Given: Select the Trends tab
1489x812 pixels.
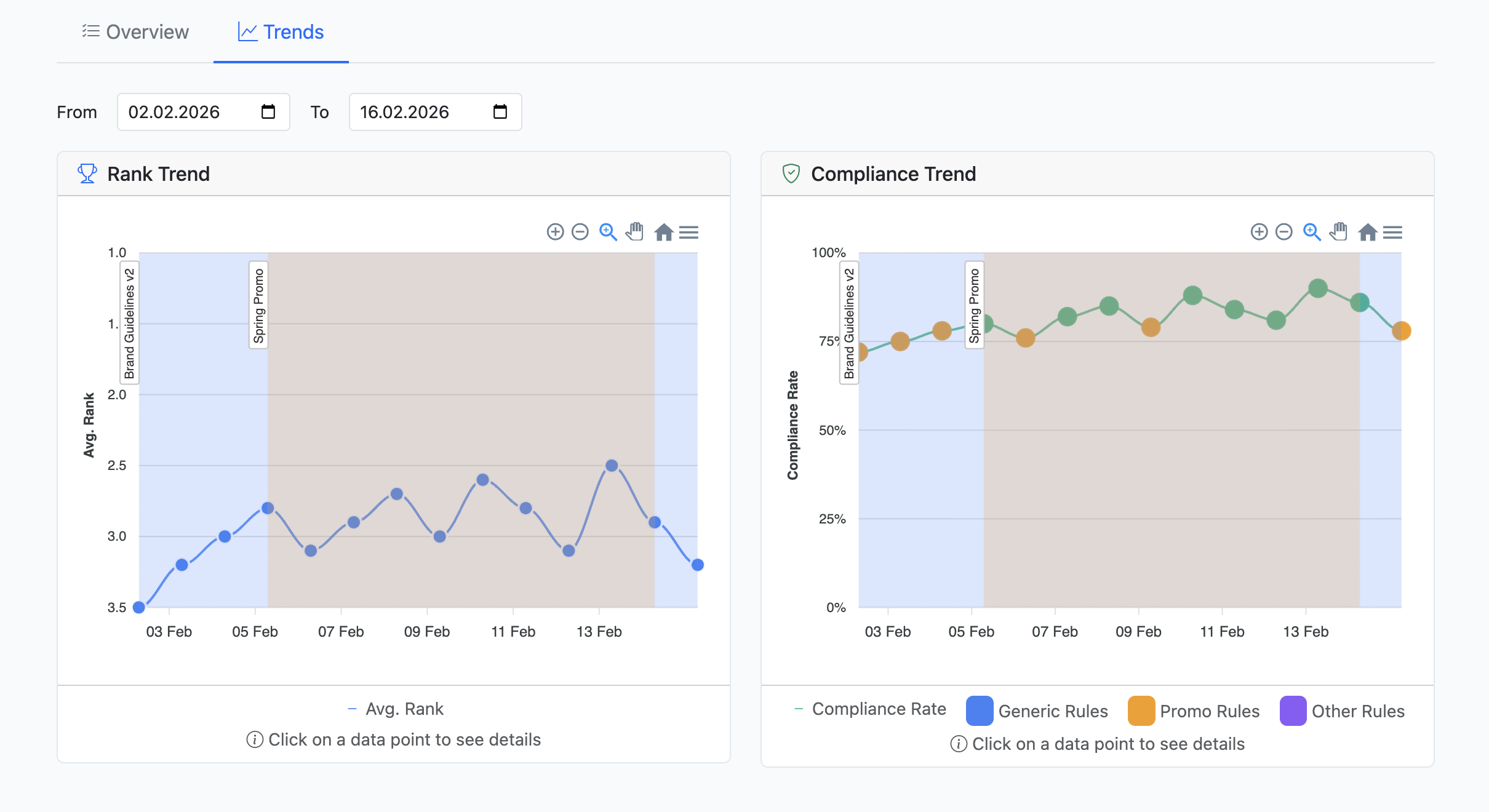Looking at the screenshot, I should pos(281,32).
